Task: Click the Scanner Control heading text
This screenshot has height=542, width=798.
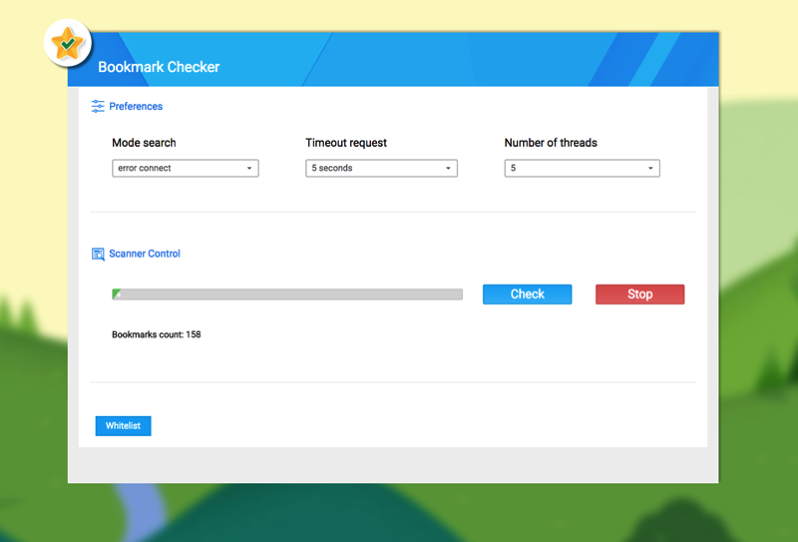Action: click(145, 253)
